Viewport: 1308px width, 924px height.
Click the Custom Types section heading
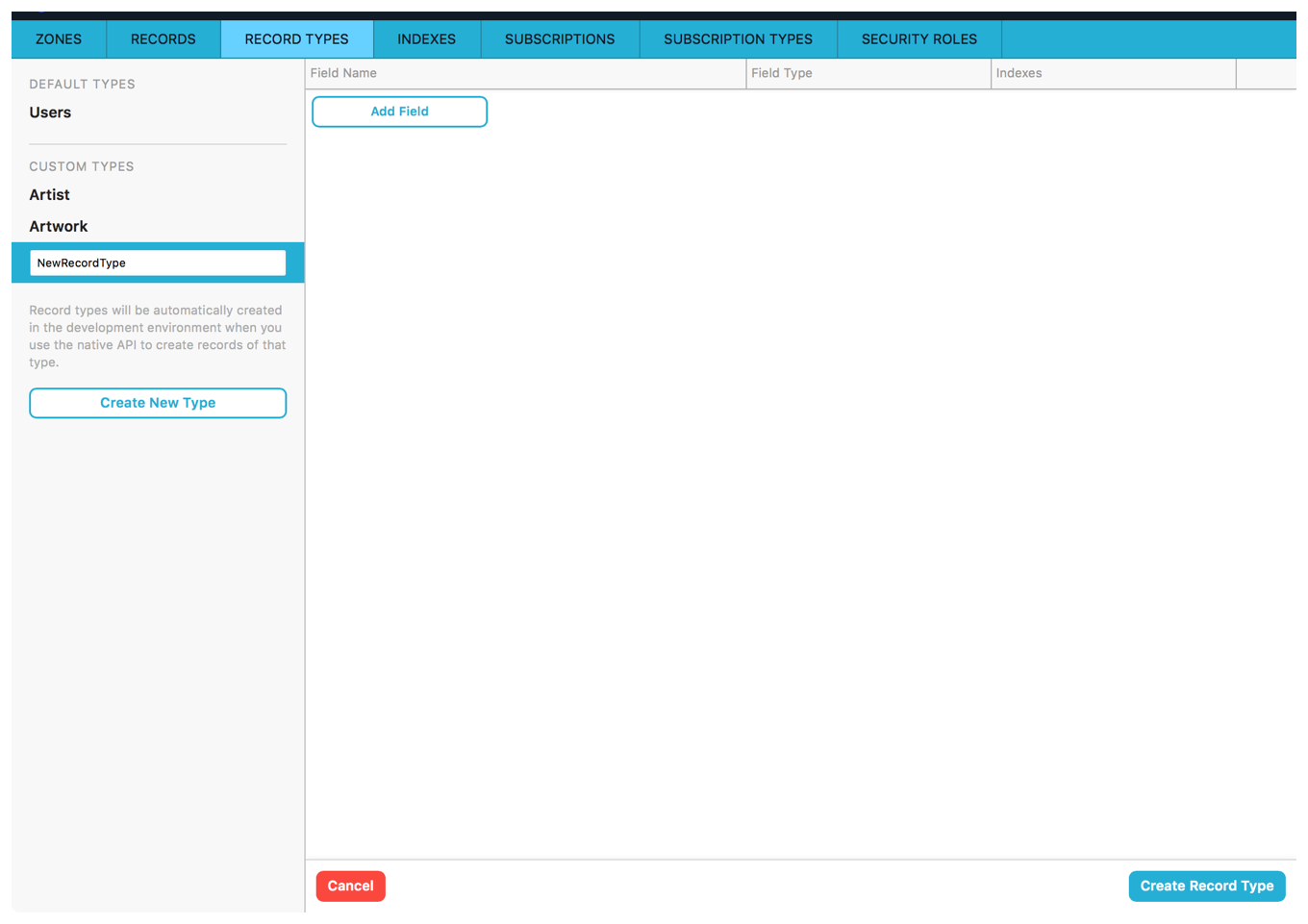pos(82,167)
